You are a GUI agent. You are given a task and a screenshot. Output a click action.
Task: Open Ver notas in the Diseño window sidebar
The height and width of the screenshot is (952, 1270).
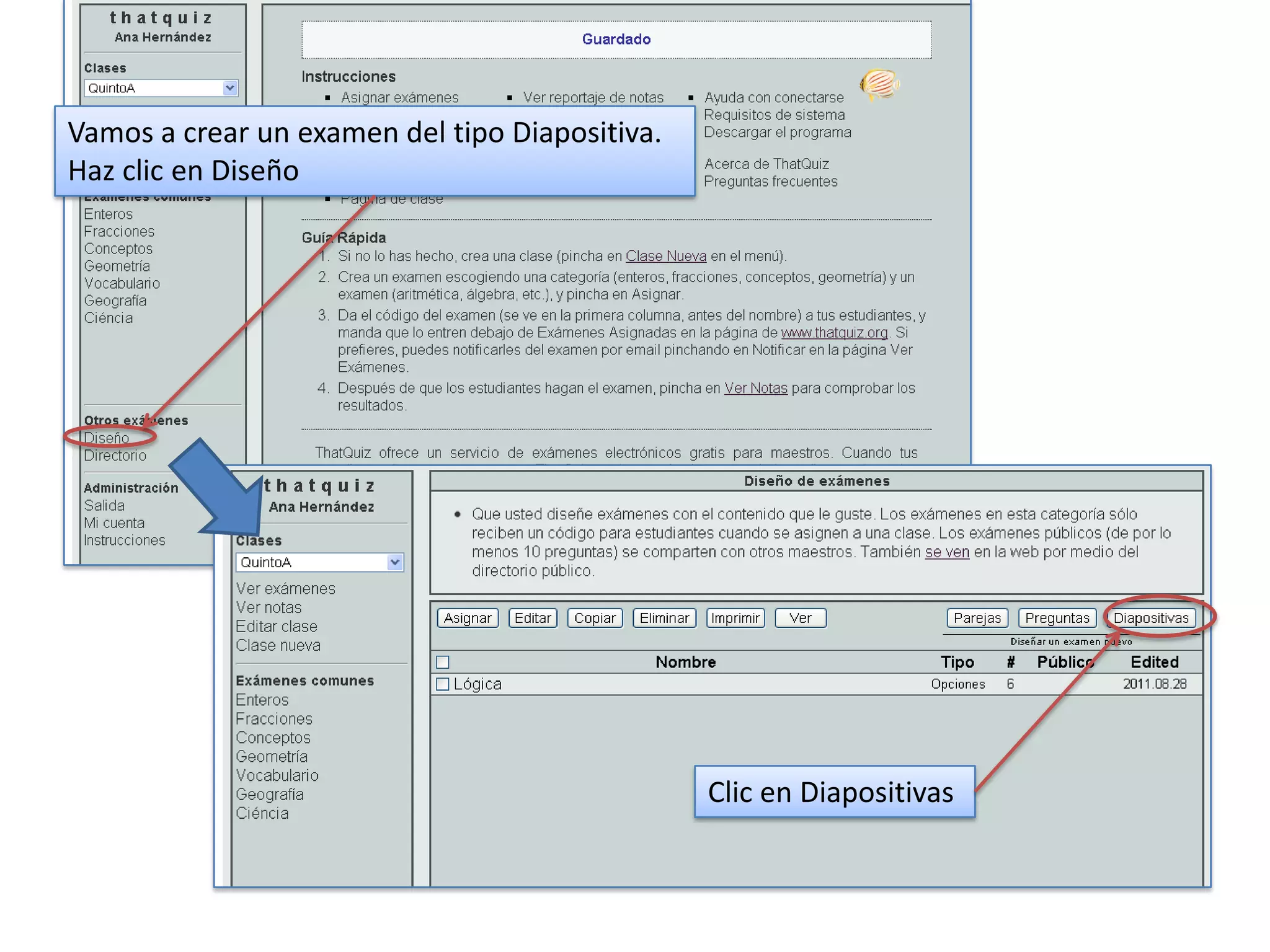coord(269,607)
